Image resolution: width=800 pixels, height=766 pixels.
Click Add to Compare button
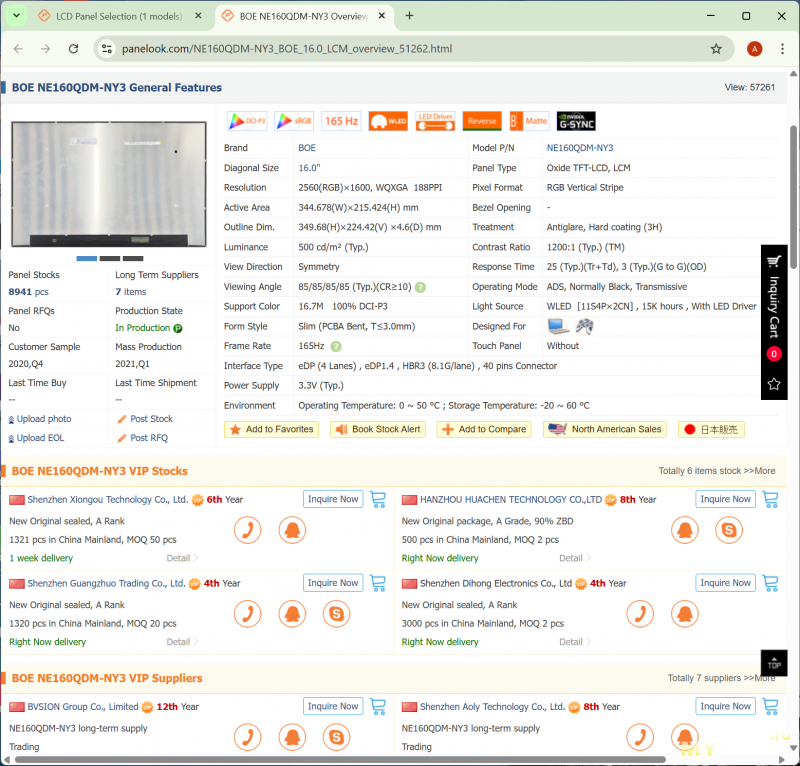[x=484, y=430]
